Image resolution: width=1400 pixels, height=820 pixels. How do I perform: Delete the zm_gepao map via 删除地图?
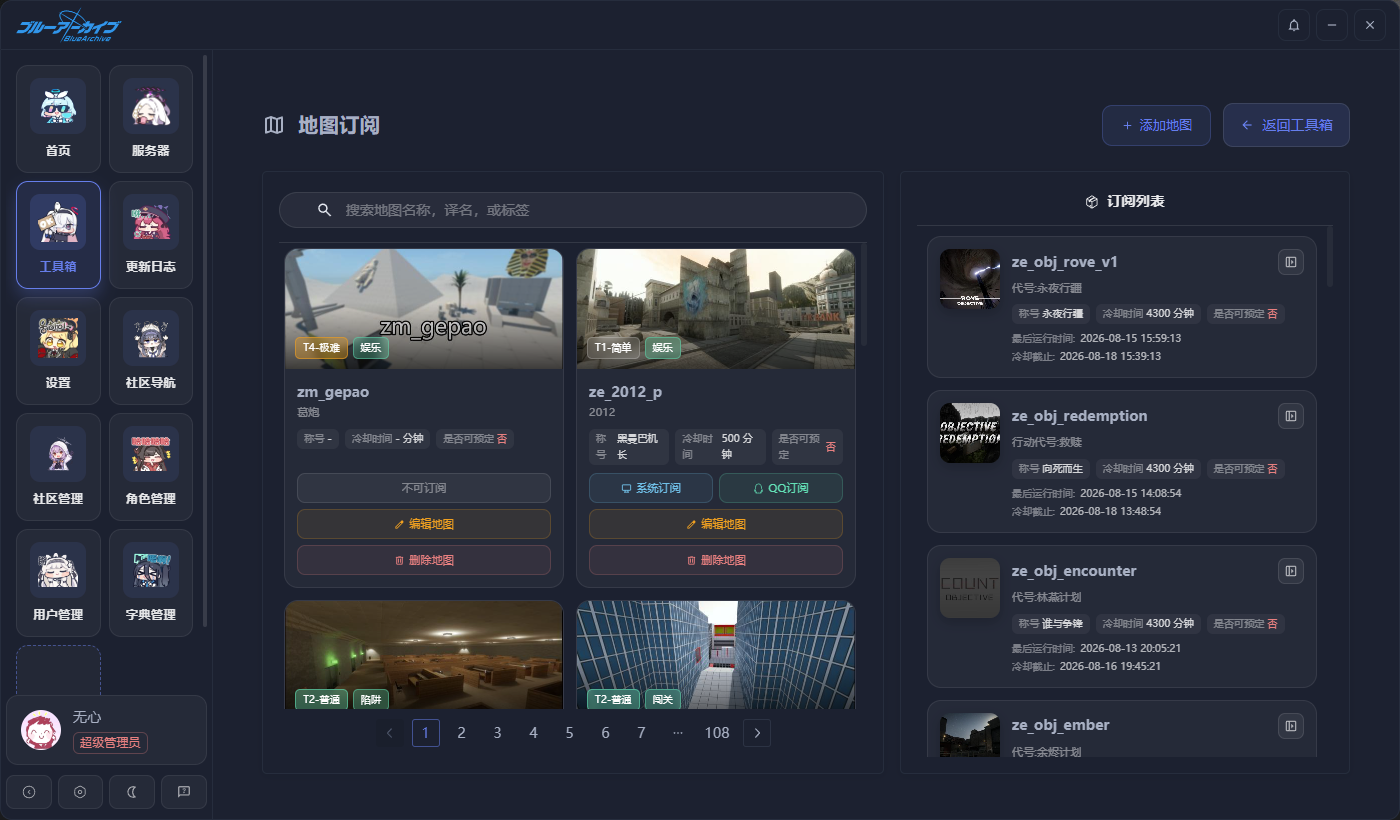pyautogui.click(x=424, y=560)
